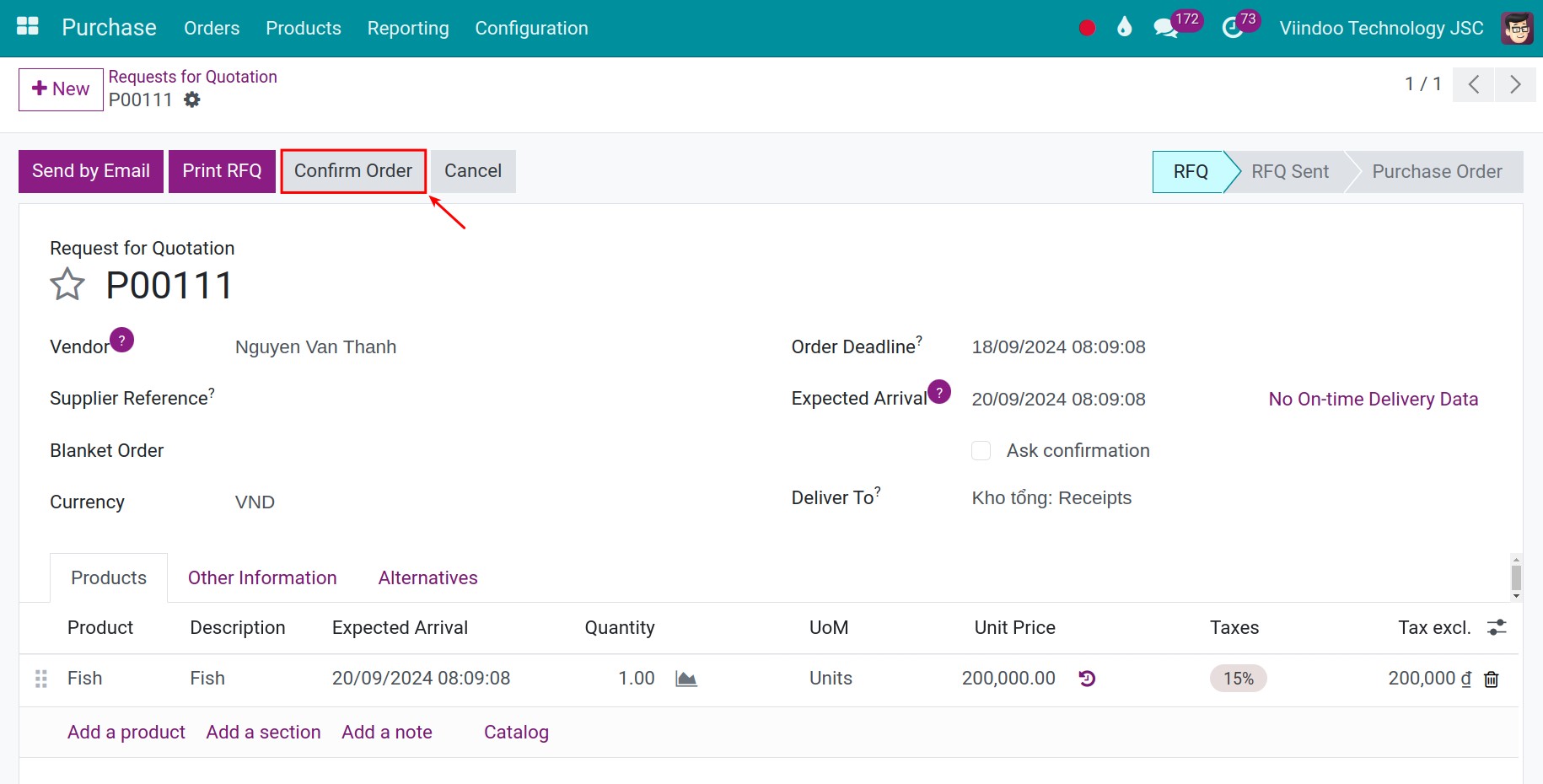Screen dimensions: 1543x784
Task: Click the Fish description cell
Action: click(207, 679)
